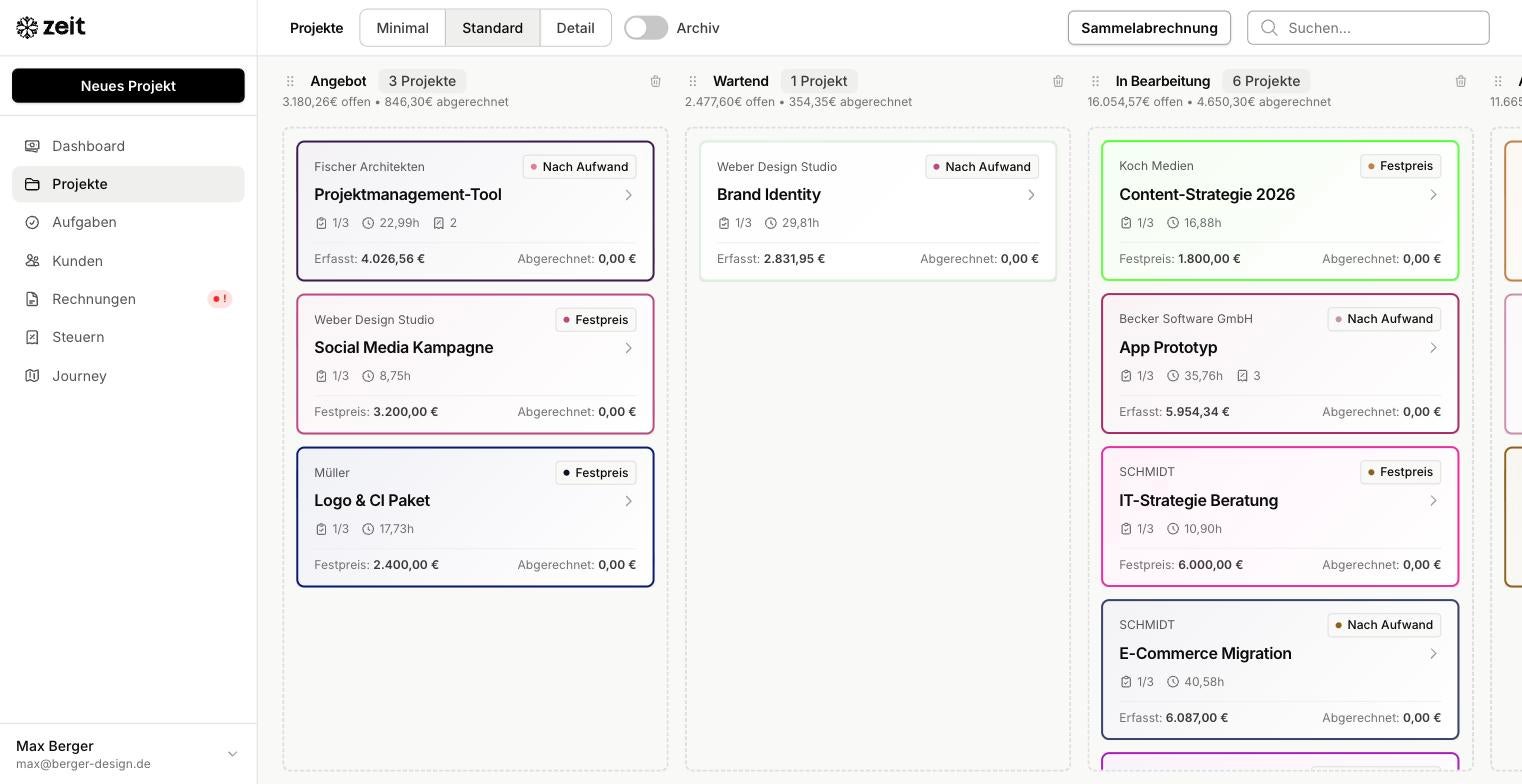Go to Aufgaben in sidebar
The width and height of the screenshot is (1522, 784).
(x=128, y=222)
